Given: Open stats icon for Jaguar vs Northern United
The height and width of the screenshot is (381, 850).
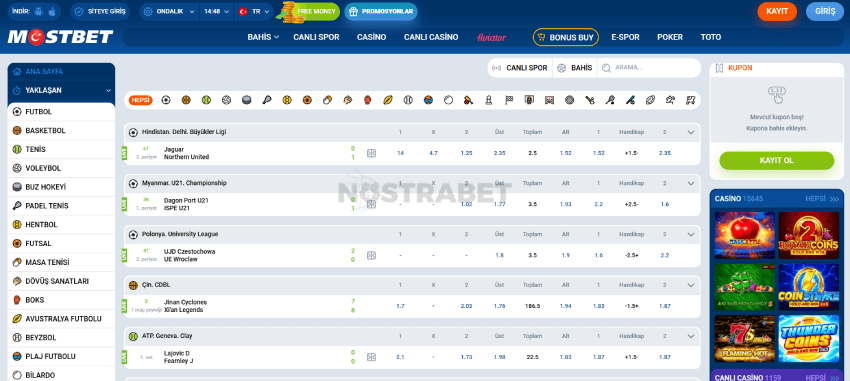Looking at the screenshot, I should coord(371,153).
